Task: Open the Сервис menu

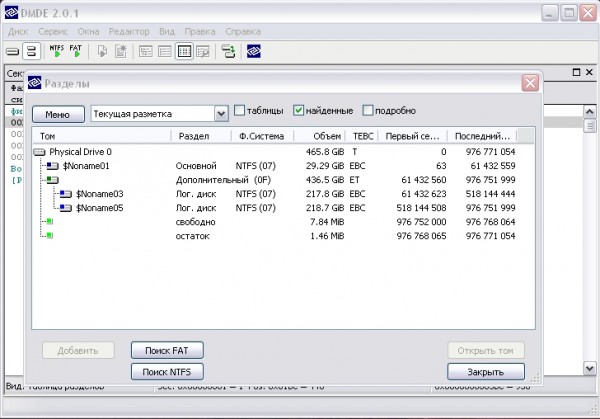Action: (x=53, y=31)
